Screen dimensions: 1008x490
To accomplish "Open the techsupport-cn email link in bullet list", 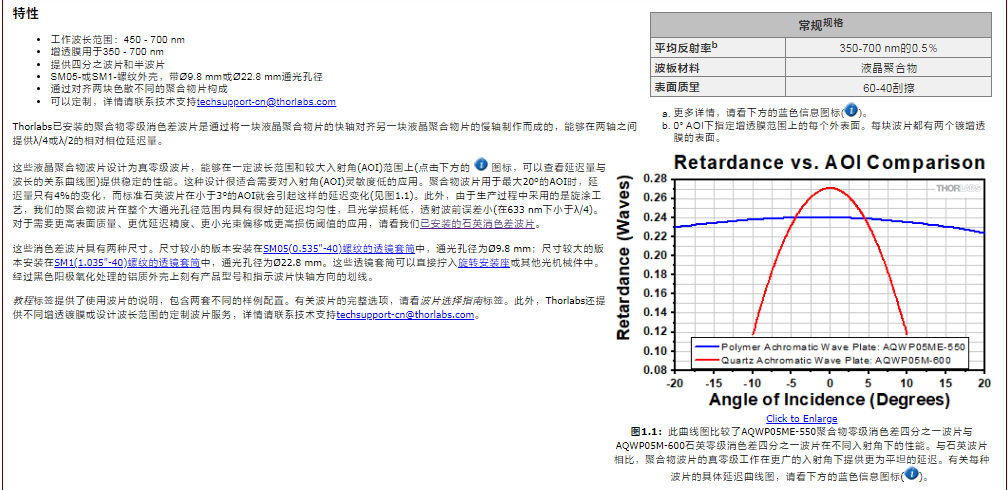I will pos(266,102).
